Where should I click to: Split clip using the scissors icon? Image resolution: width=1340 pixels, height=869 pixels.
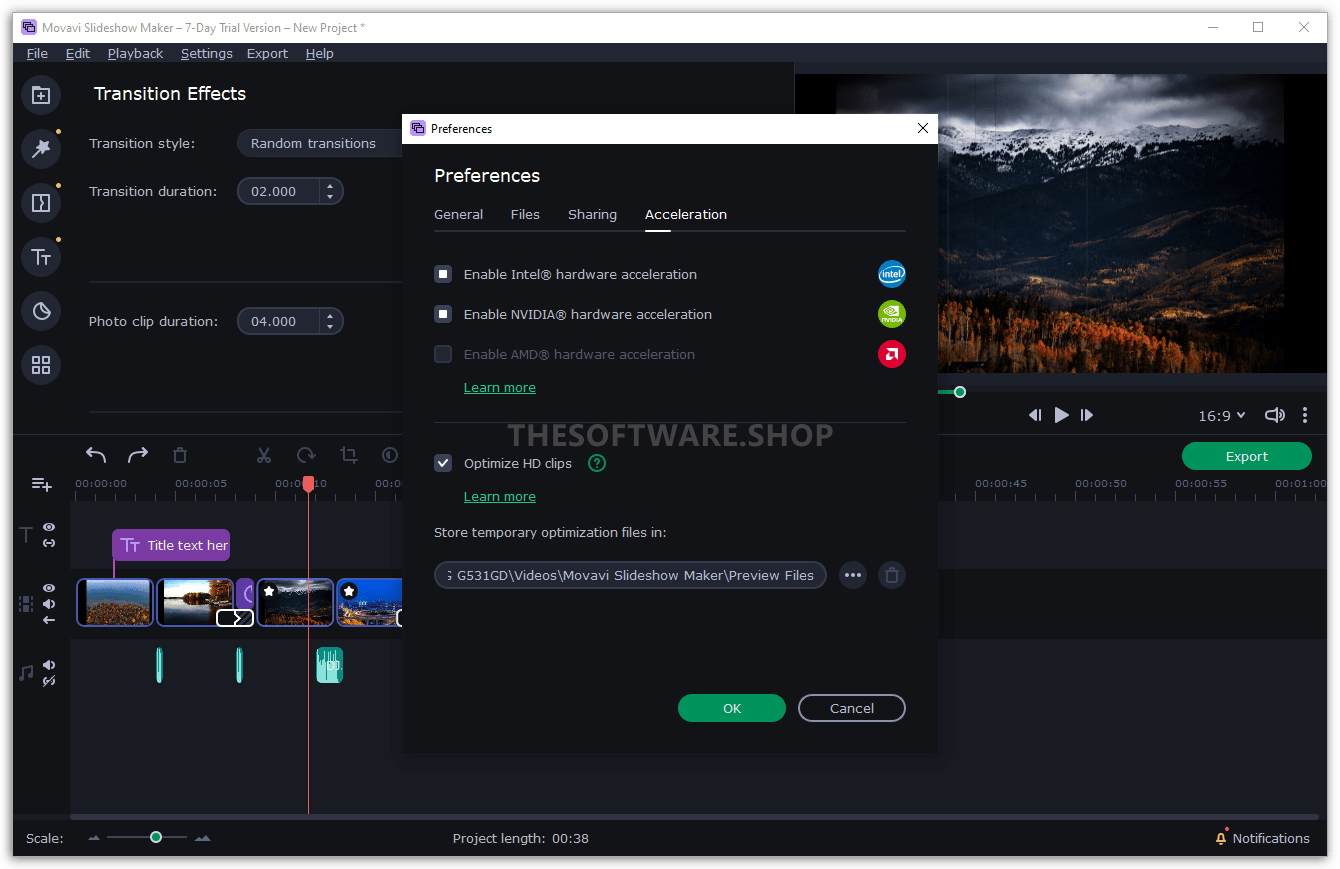tap(264, 455)
